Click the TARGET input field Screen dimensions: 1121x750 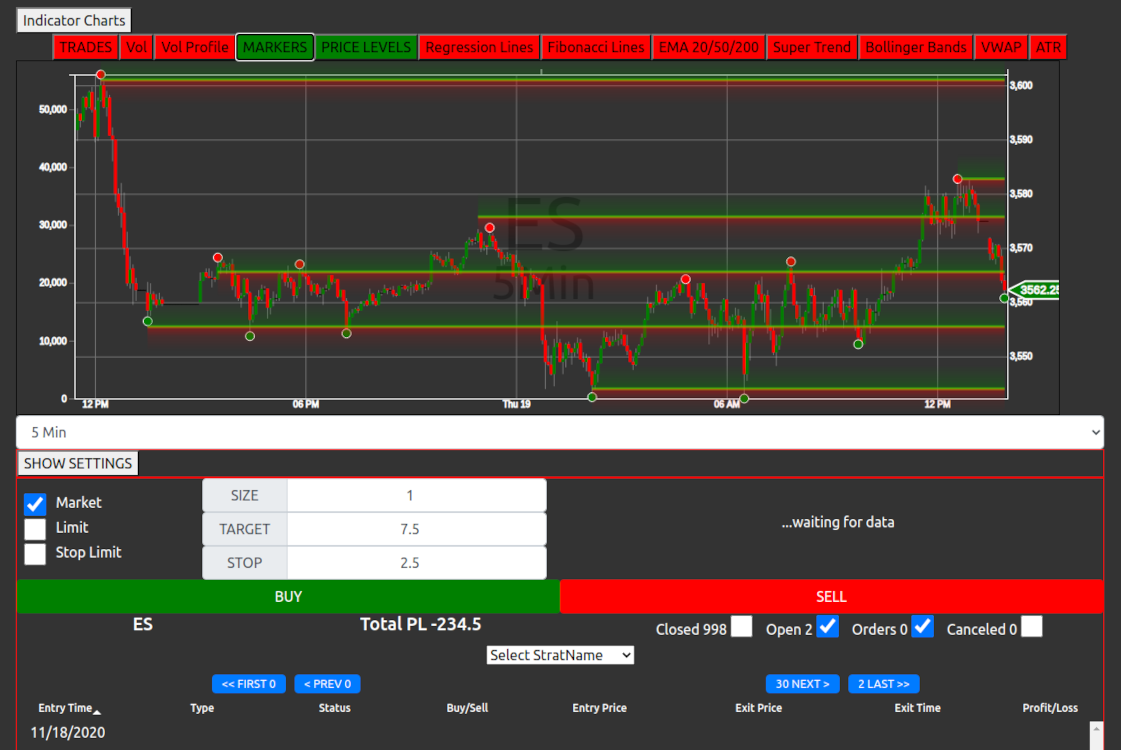(x=416, y=529)
